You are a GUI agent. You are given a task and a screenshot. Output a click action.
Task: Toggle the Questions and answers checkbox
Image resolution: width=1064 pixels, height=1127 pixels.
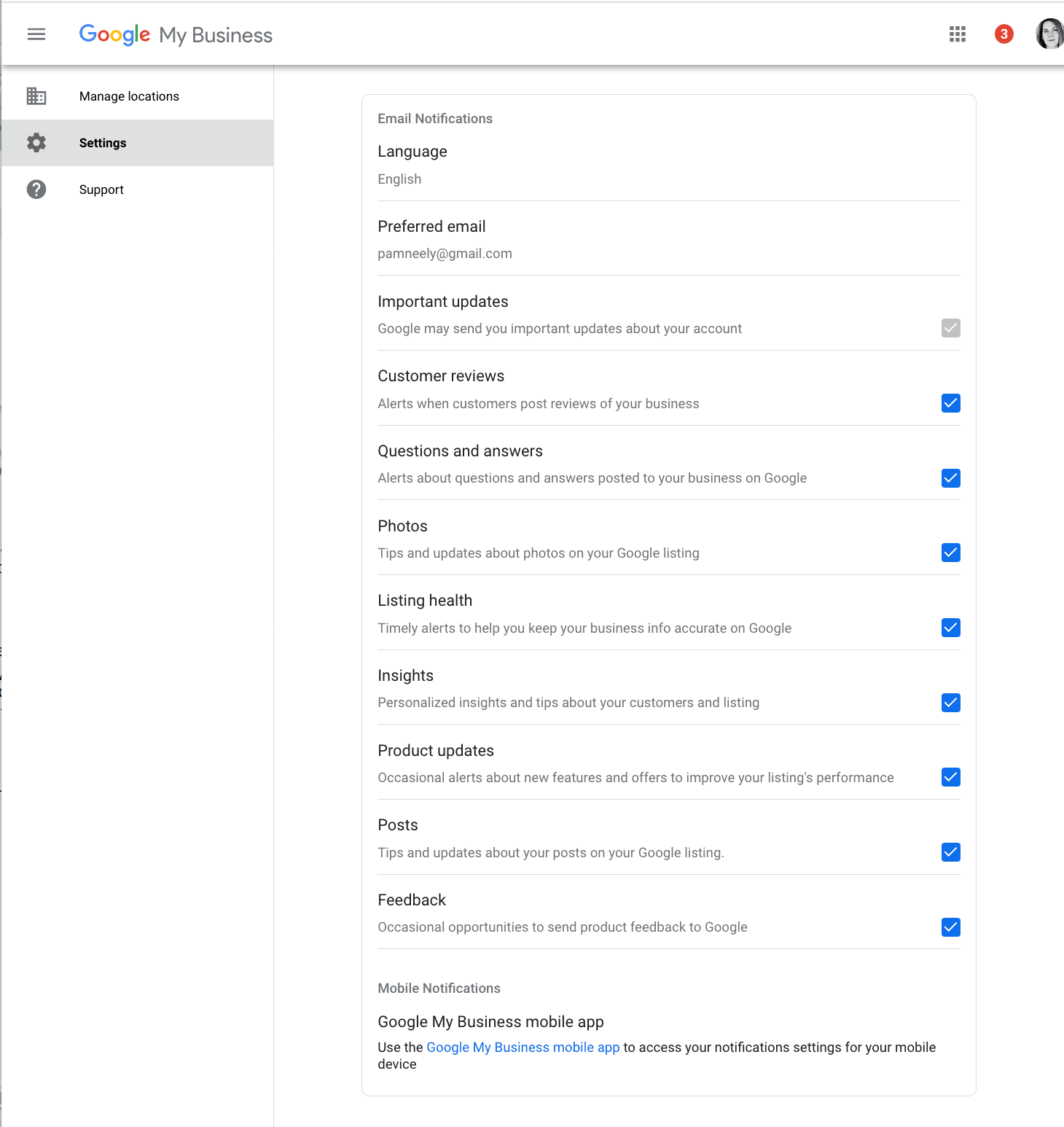tap(951, 478)
